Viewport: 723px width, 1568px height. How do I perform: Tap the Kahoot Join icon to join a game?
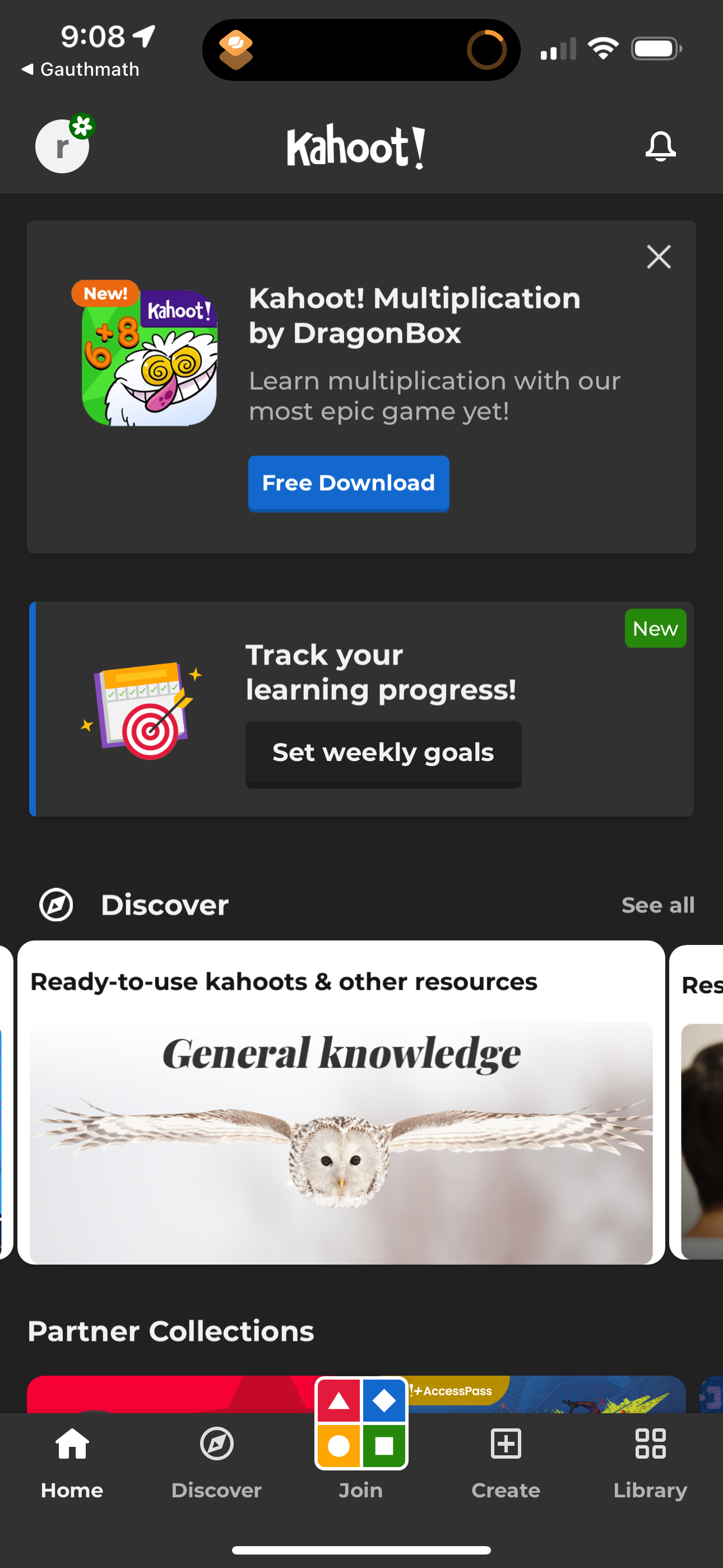point(361,1424)
